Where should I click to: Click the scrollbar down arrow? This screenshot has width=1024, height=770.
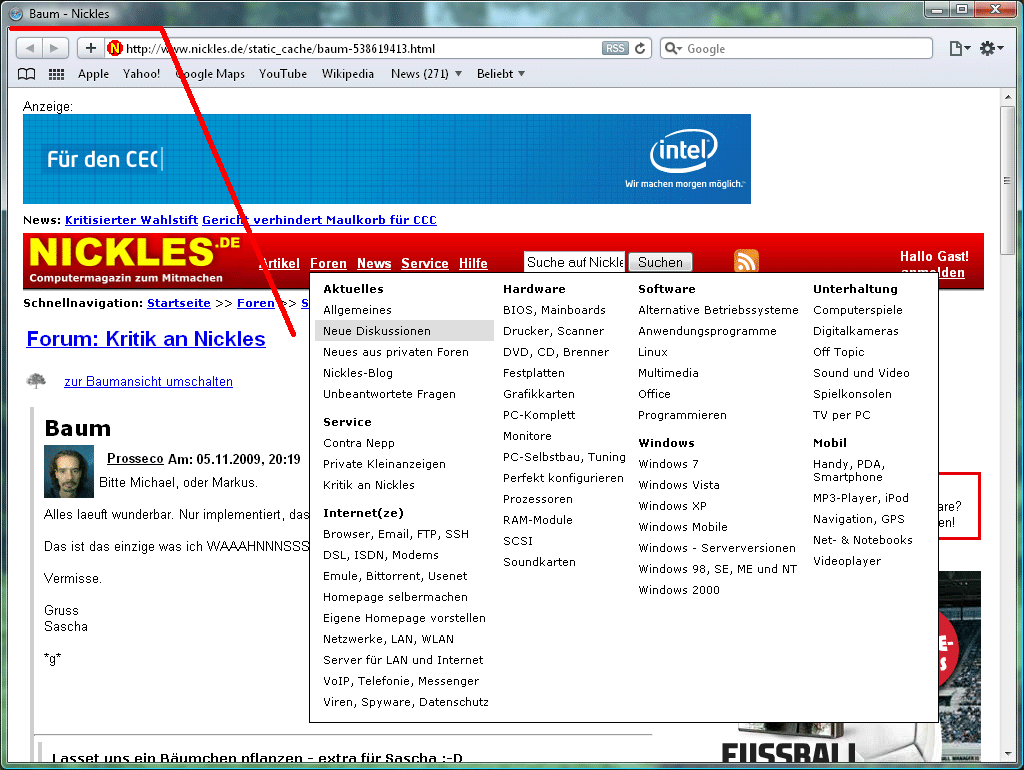(x=1008, y=753)
